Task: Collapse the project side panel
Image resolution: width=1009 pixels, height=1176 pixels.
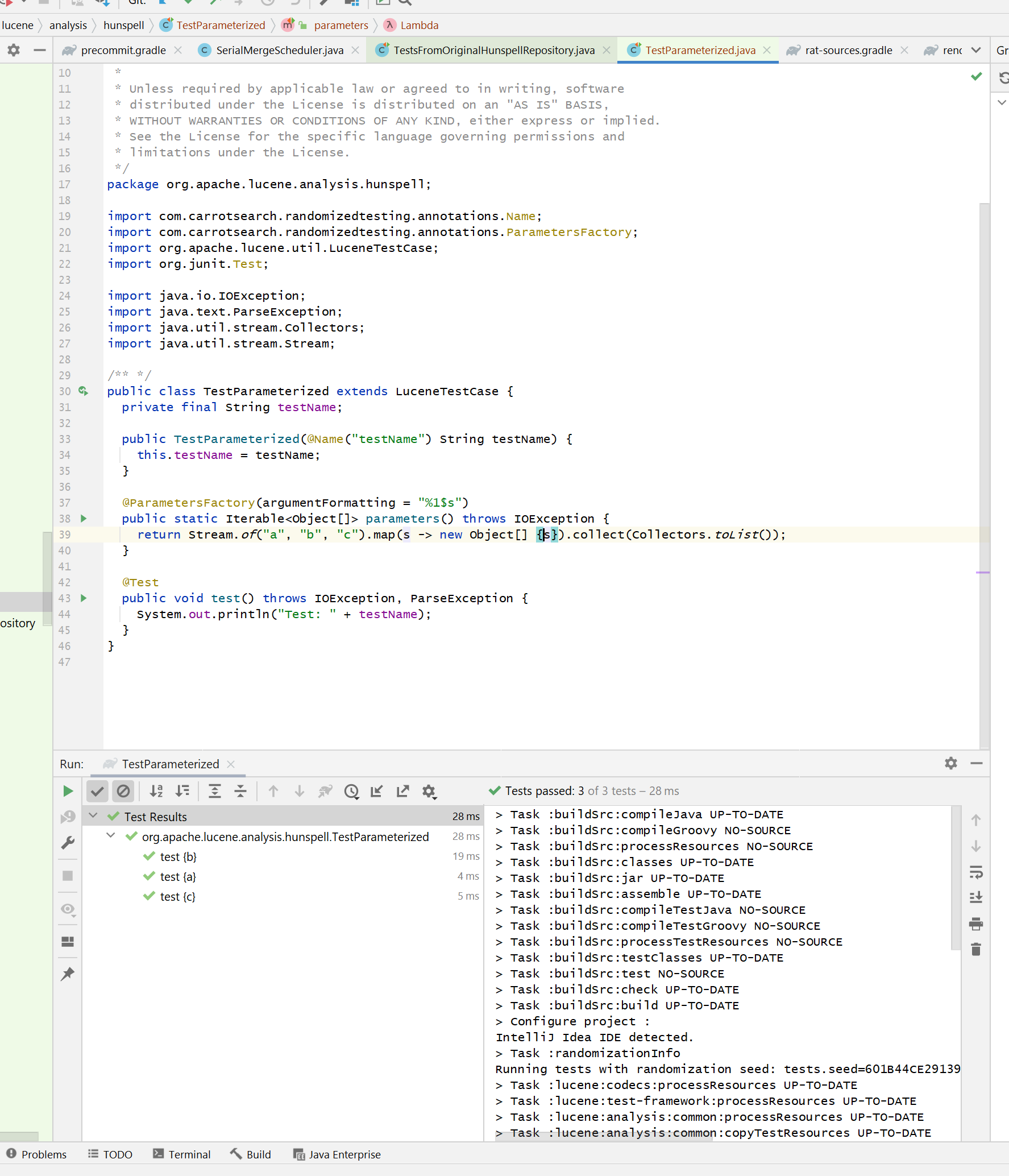Action: tap(40, 50)
